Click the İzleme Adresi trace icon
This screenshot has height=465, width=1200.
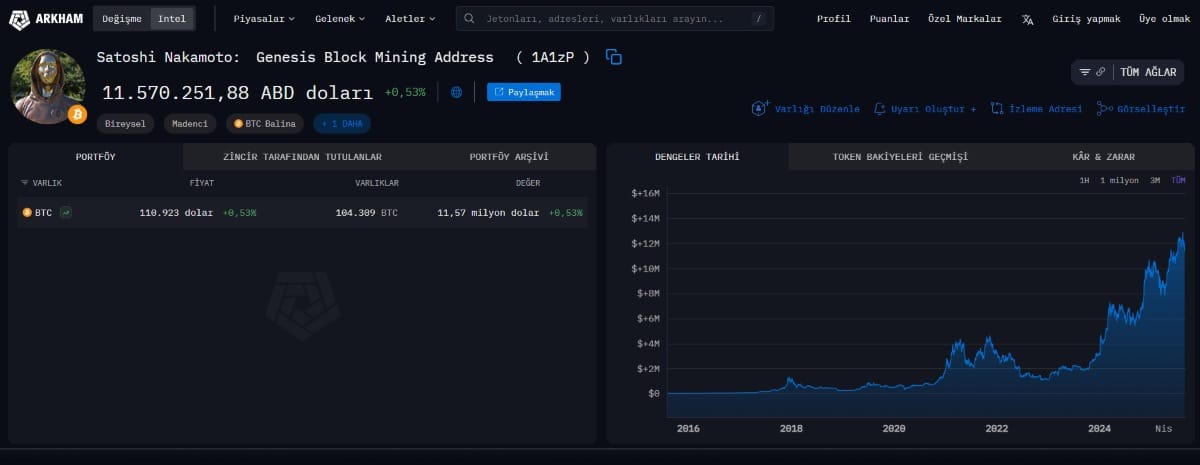point(997,109)
